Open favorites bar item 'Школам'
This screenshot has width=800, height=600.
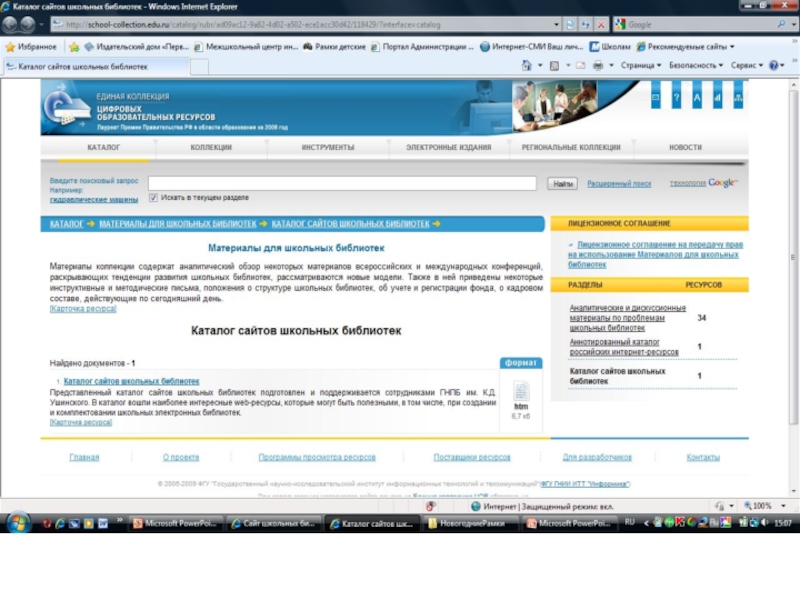point(610,46)
